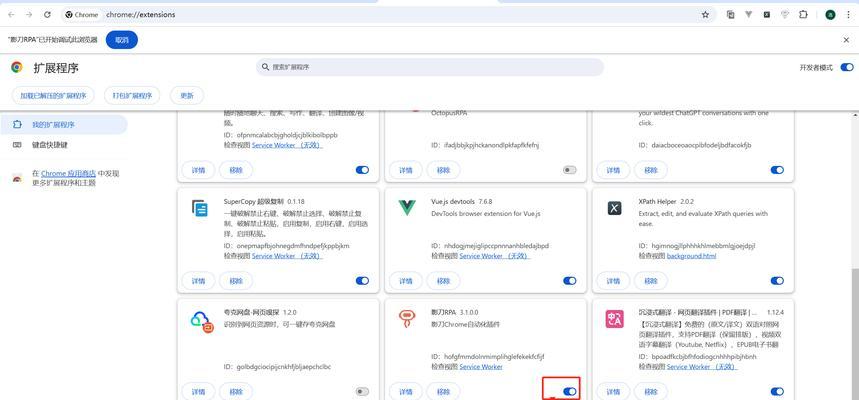Open the XPath Helper icon in toolbar

click(766, 15)
